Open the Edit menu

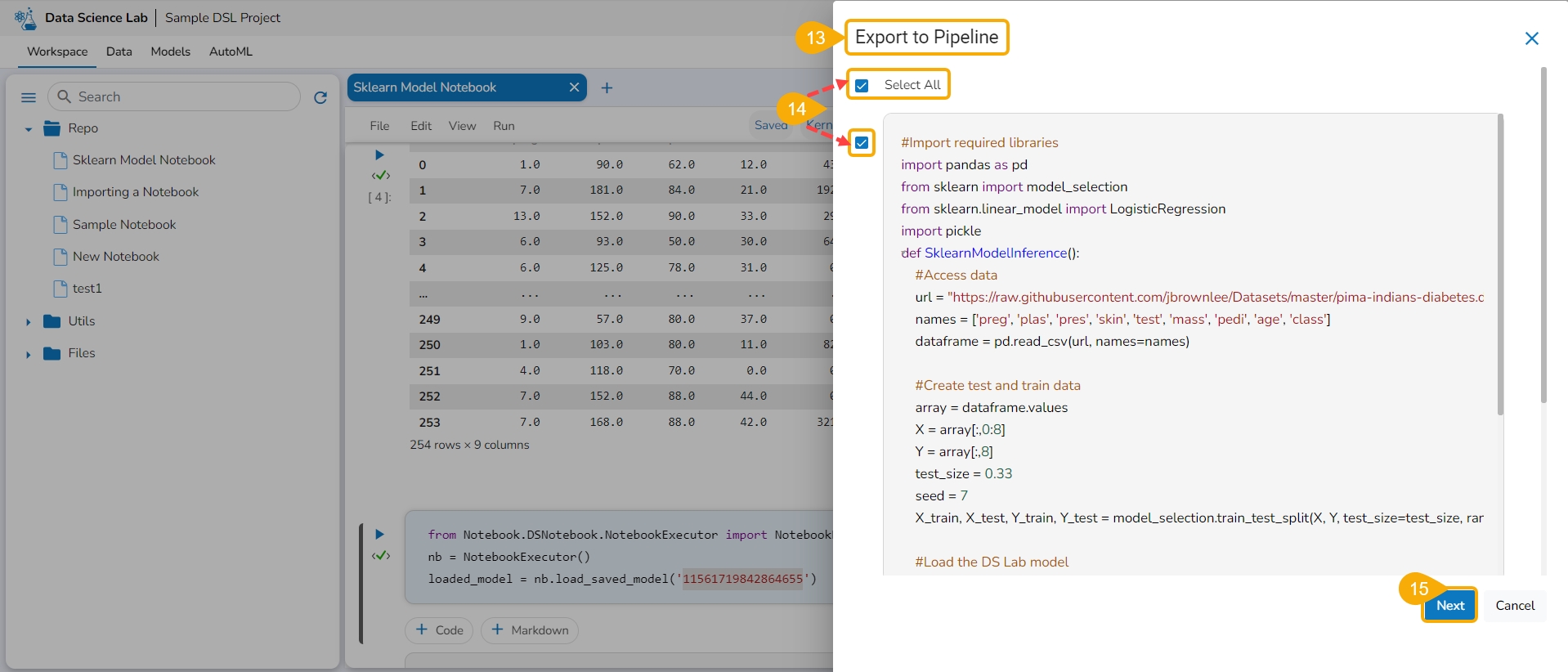[x=420, y=126]
